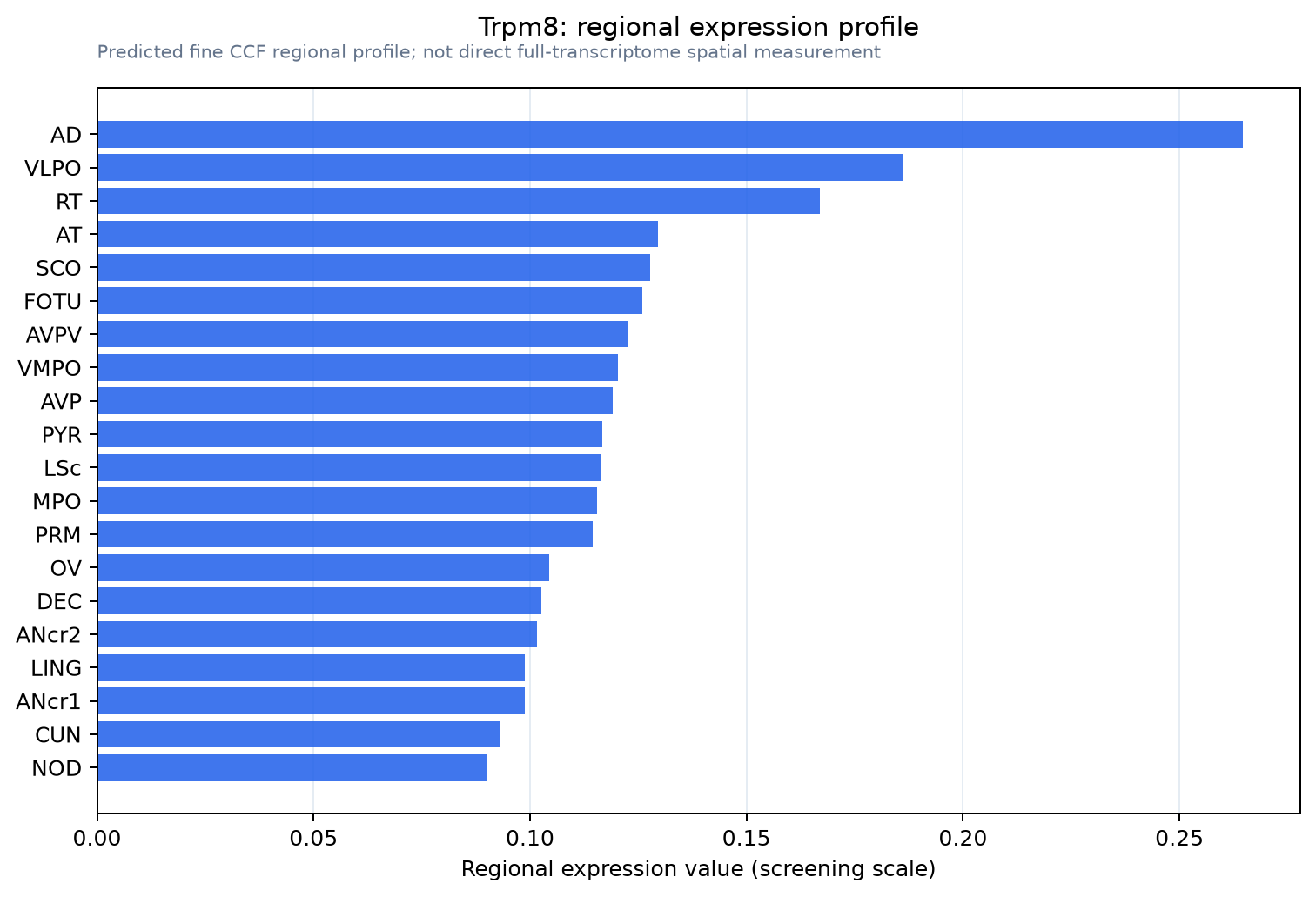Viewport: 1316px width, 897px height.
Task: Click the ANcr2 region label
Action: point(49,635)
